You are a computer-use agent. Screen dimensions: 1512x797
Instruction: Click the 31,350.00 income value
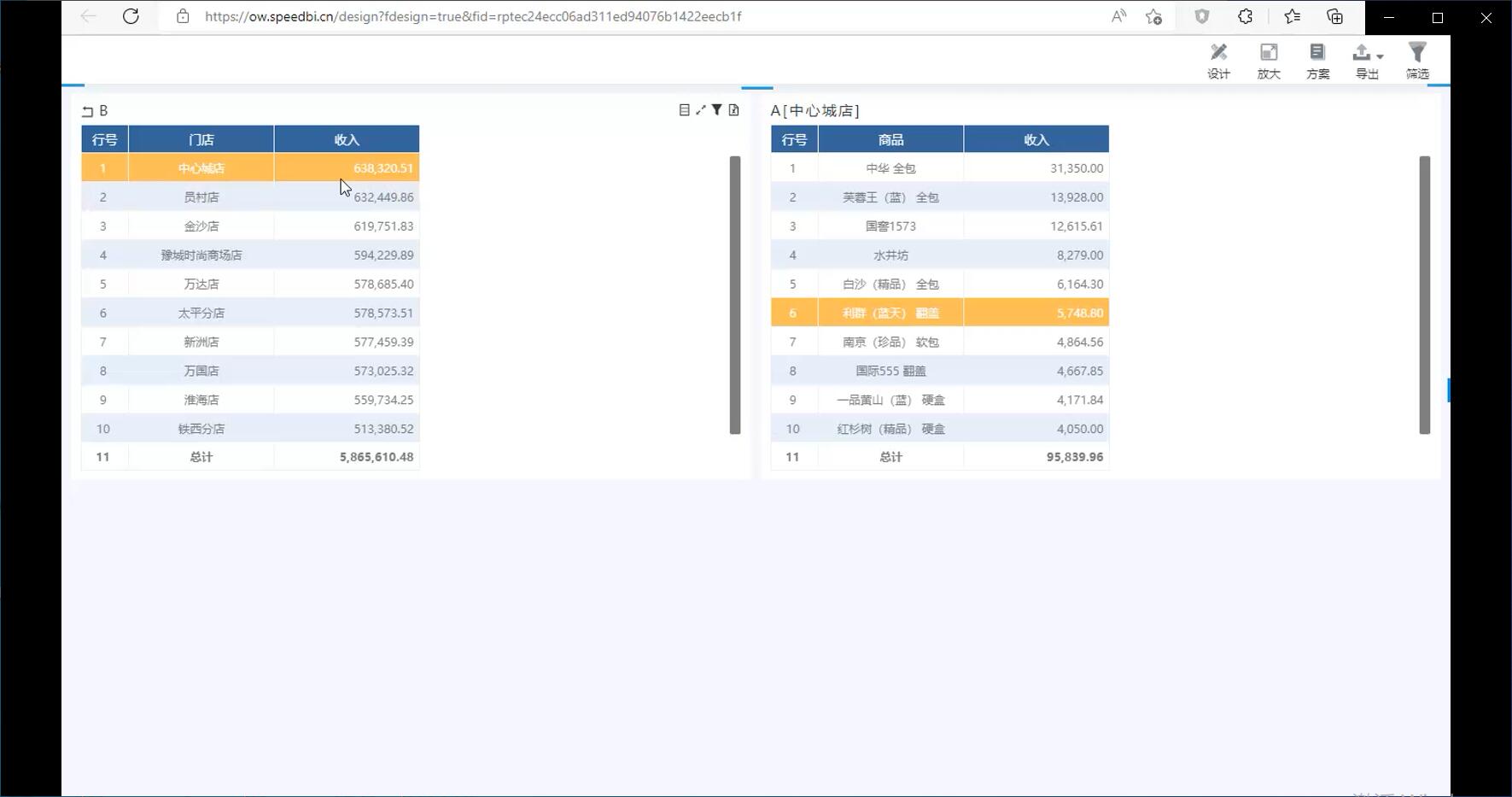(x=1077, y=168)
